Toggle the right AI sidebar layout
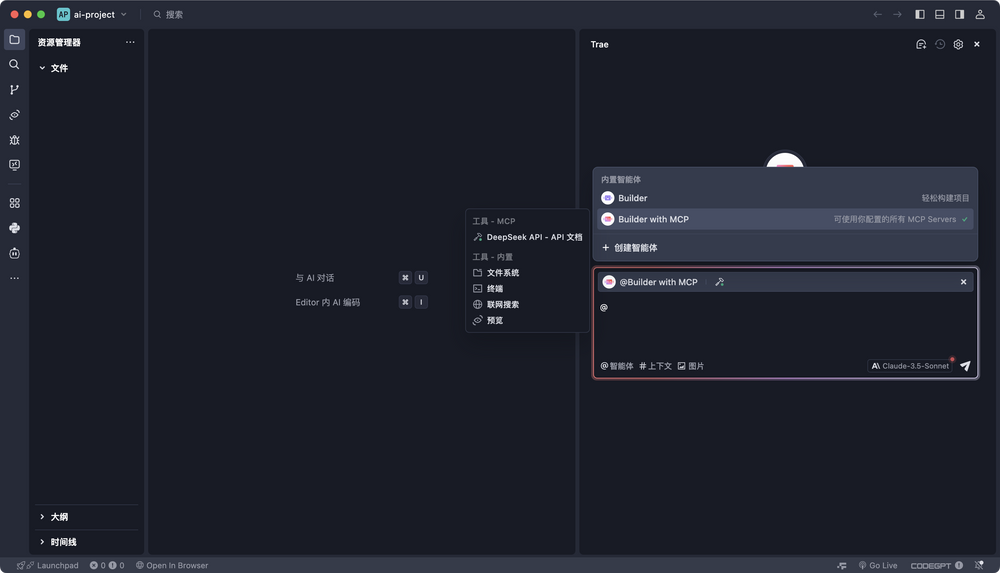This screenshot has width=1000, height=573. point(959,15)
